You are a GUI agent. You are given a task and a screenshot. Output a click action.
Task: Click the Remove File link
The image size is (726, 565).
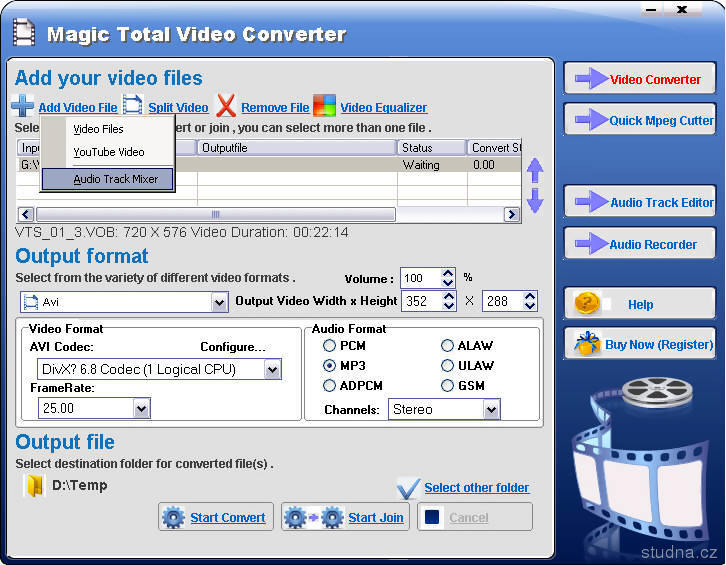tap(275, 107)
